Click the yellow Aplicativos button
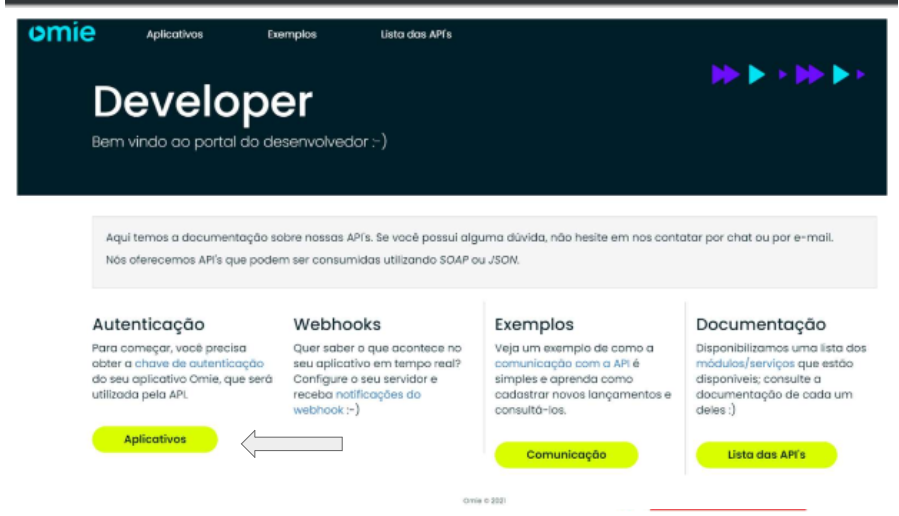Screen dimensions: 899x516 tap(155, 439)
